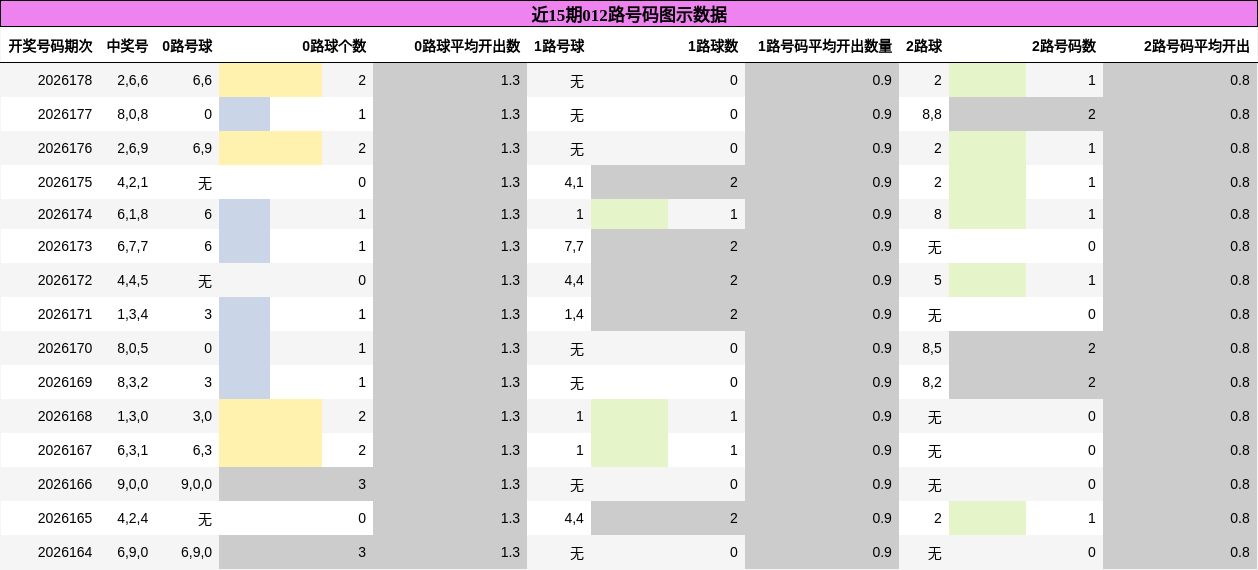1258x570 pixels.
Task: Click 2路球 value 8,2
Action: (932, 382)
